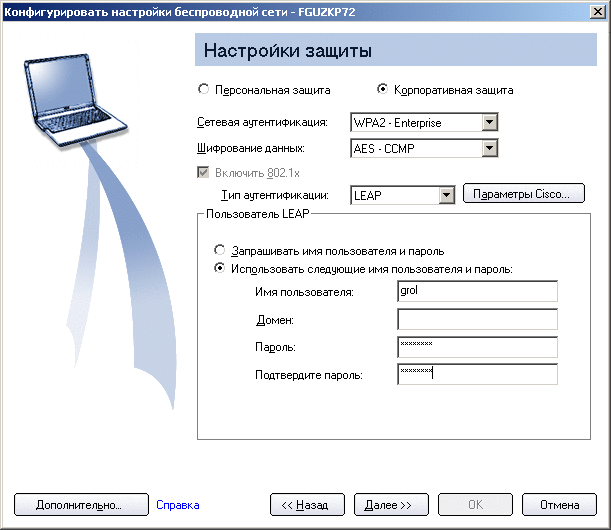Select the Корпоративная защита radio button
This screenshot has width=611, height=530.
click(382, 89)
